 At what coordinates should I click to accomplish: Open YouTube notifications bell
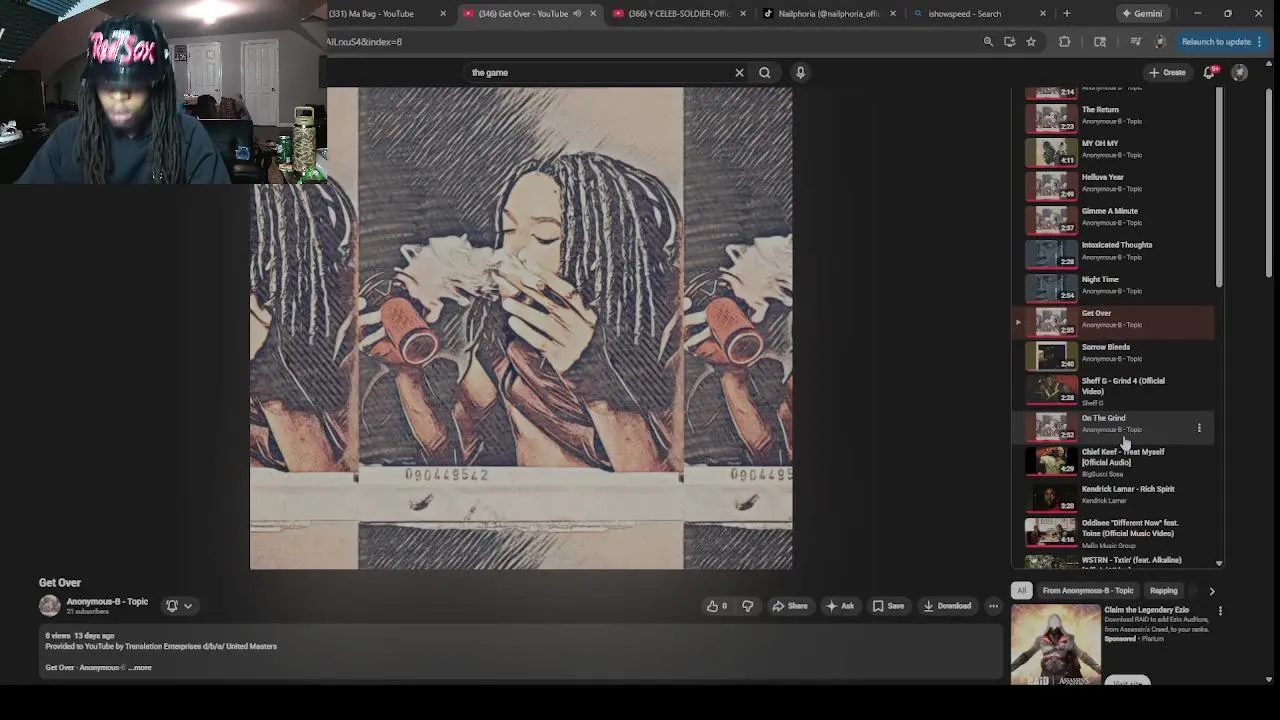[x=1210, y=72]
